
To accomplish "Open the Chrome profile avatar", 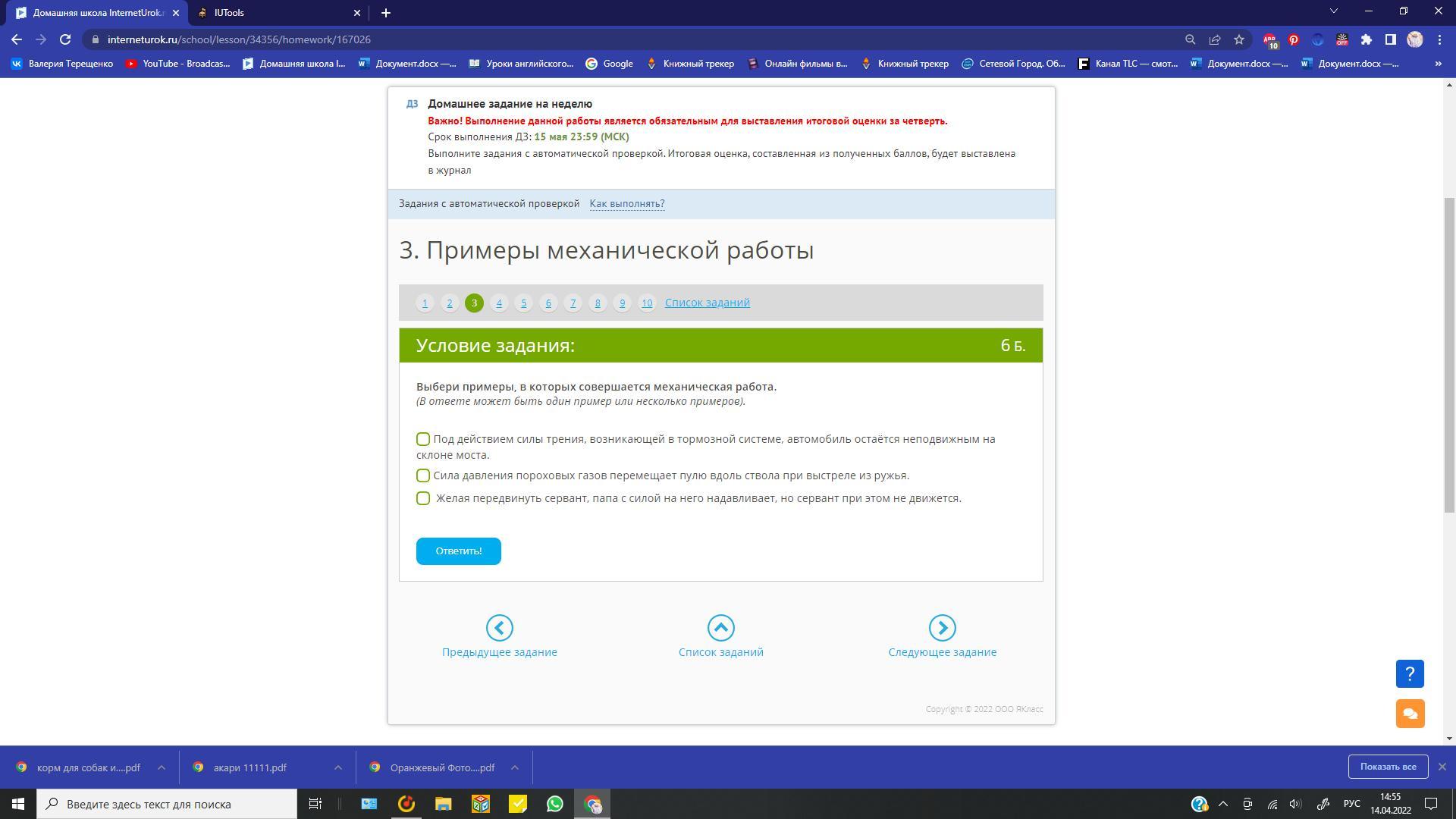I will pos(1415,39).
